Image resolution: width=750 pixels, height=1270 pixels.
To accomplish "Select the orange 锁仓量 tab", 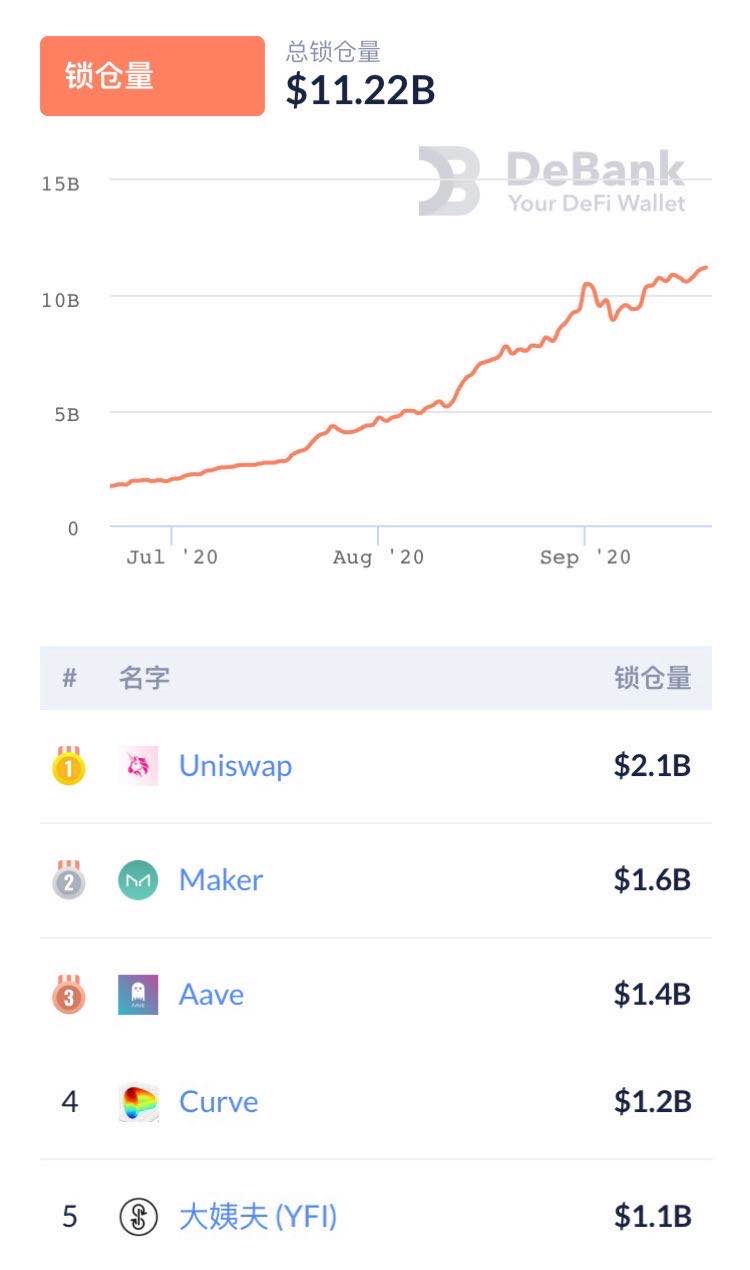I will (x=152, y=76).
